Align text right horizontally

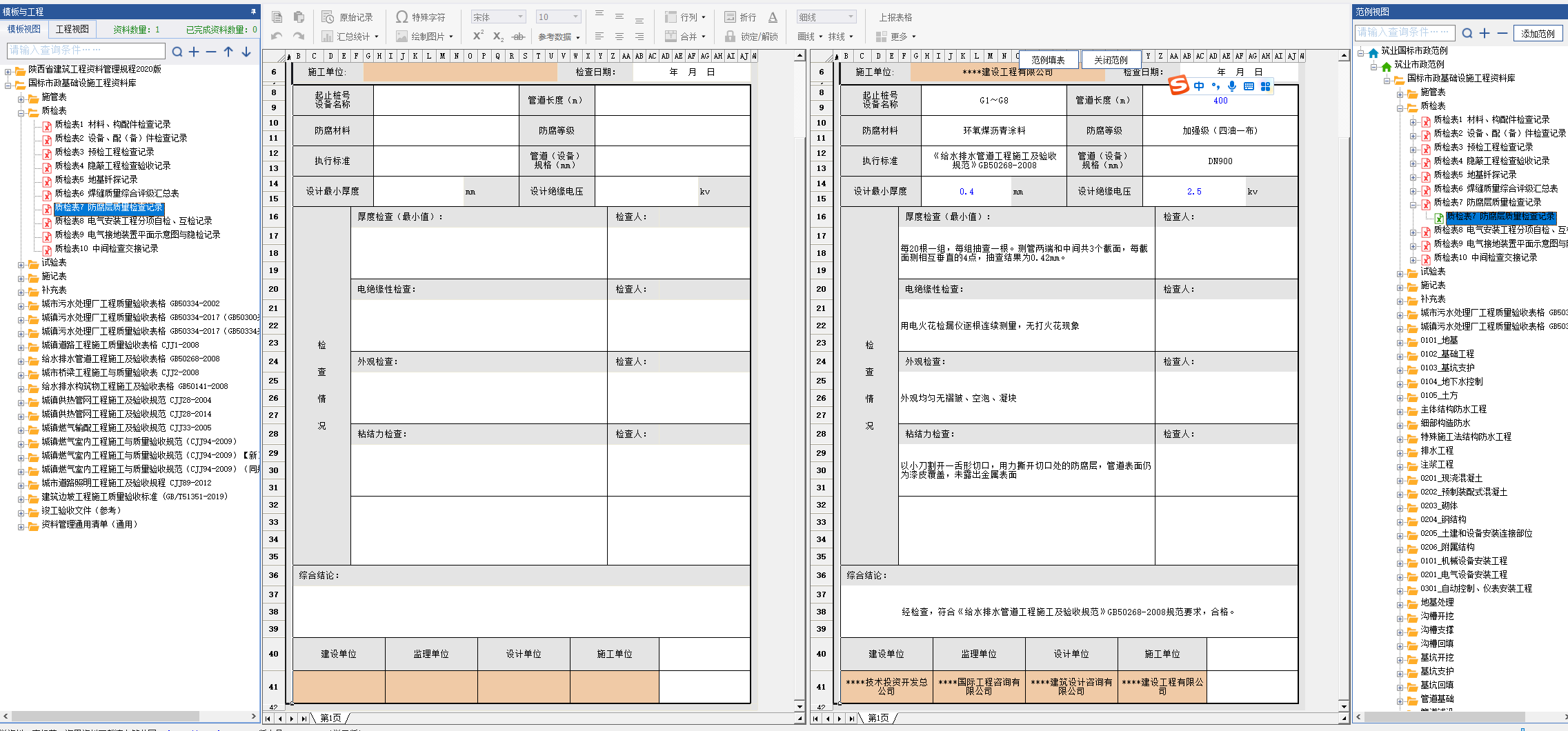[x=639, y=37]
